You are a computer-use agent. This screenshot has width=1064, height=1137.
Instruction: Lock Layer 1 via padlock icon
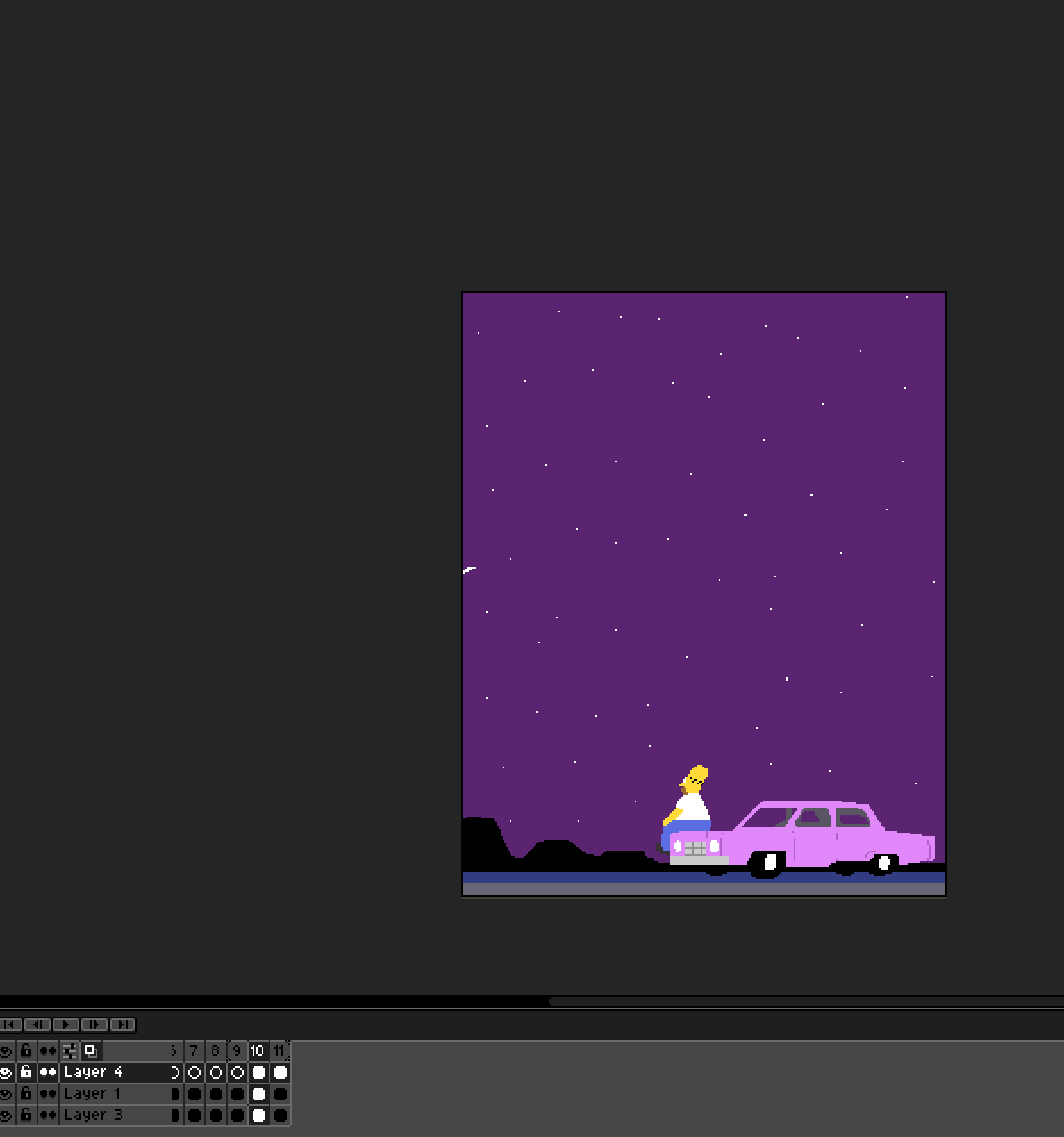(26, 1093)
